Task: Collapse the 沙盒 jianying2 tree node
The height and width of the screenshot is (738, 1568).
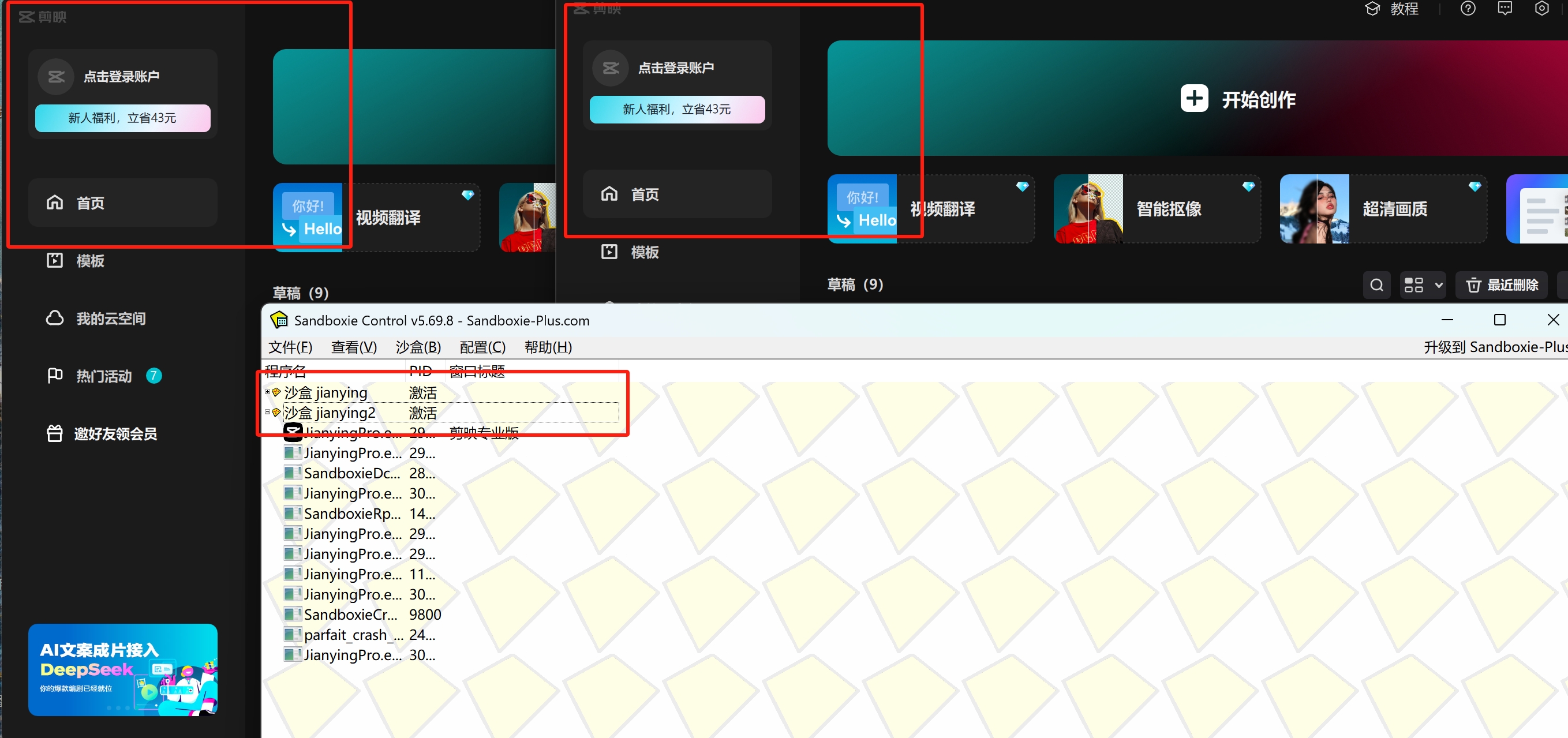Action: (x=267, y=412)
